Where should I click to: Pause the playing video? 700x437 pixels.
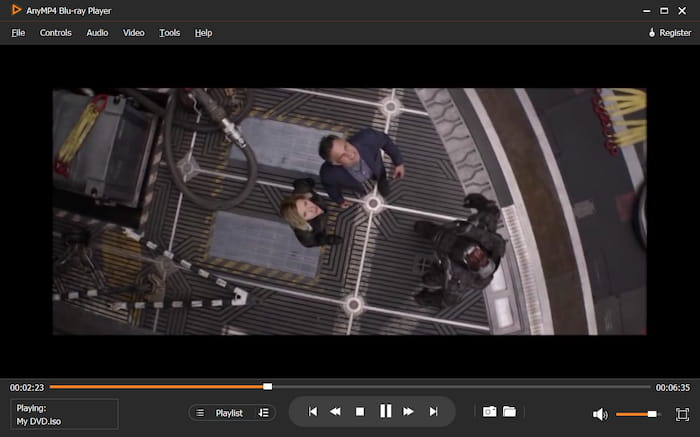385,411
